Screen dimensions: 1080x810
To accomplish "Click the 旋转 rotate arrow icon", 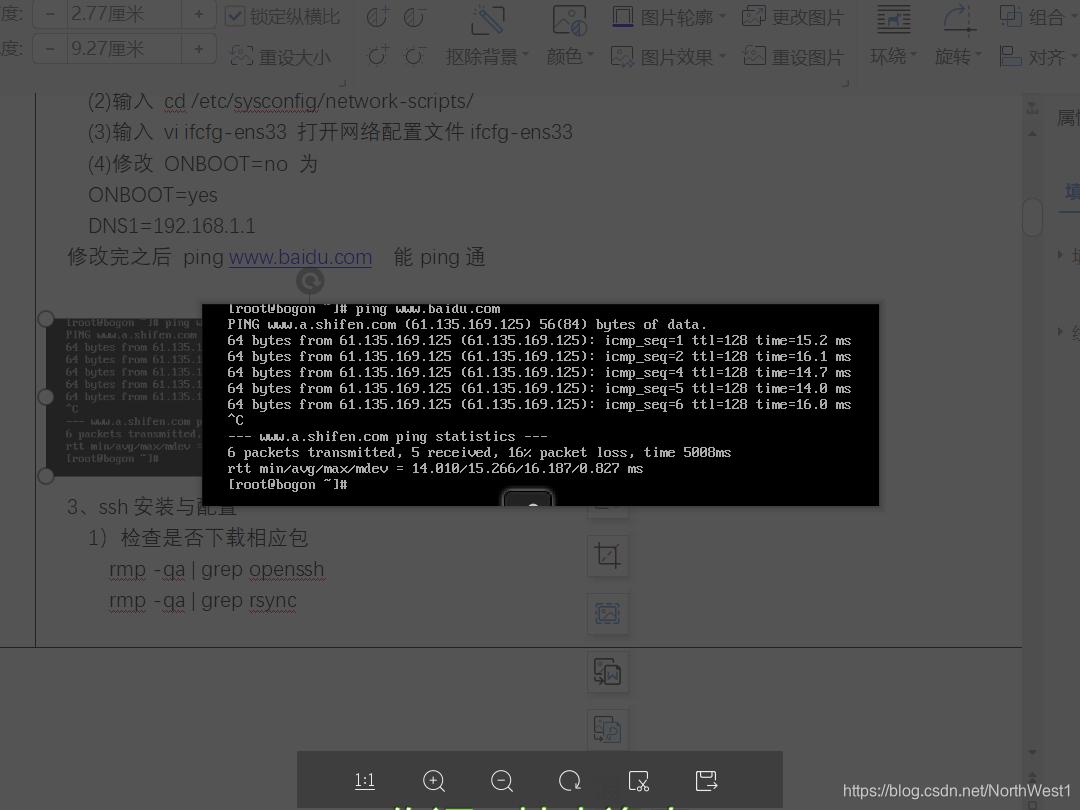I will (959, 19).
